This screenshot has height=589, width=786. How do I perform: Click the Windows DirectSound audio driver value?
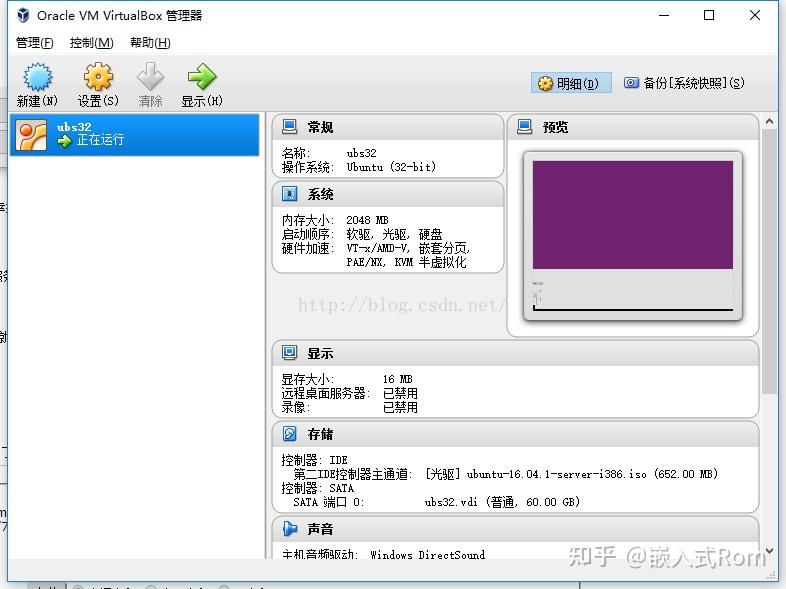tap(428, 554)
